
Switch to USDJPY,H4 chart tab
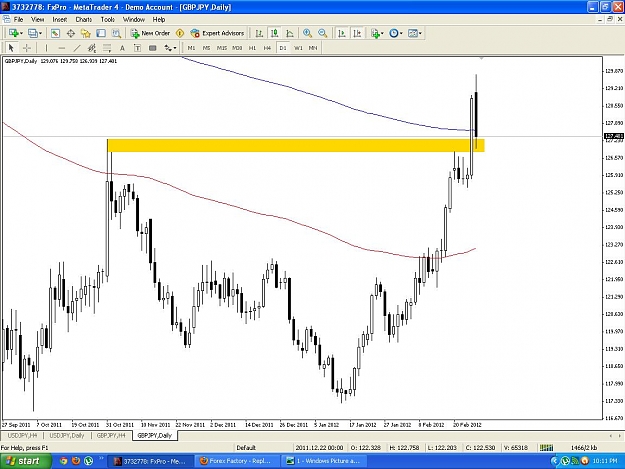pos(22,436)
